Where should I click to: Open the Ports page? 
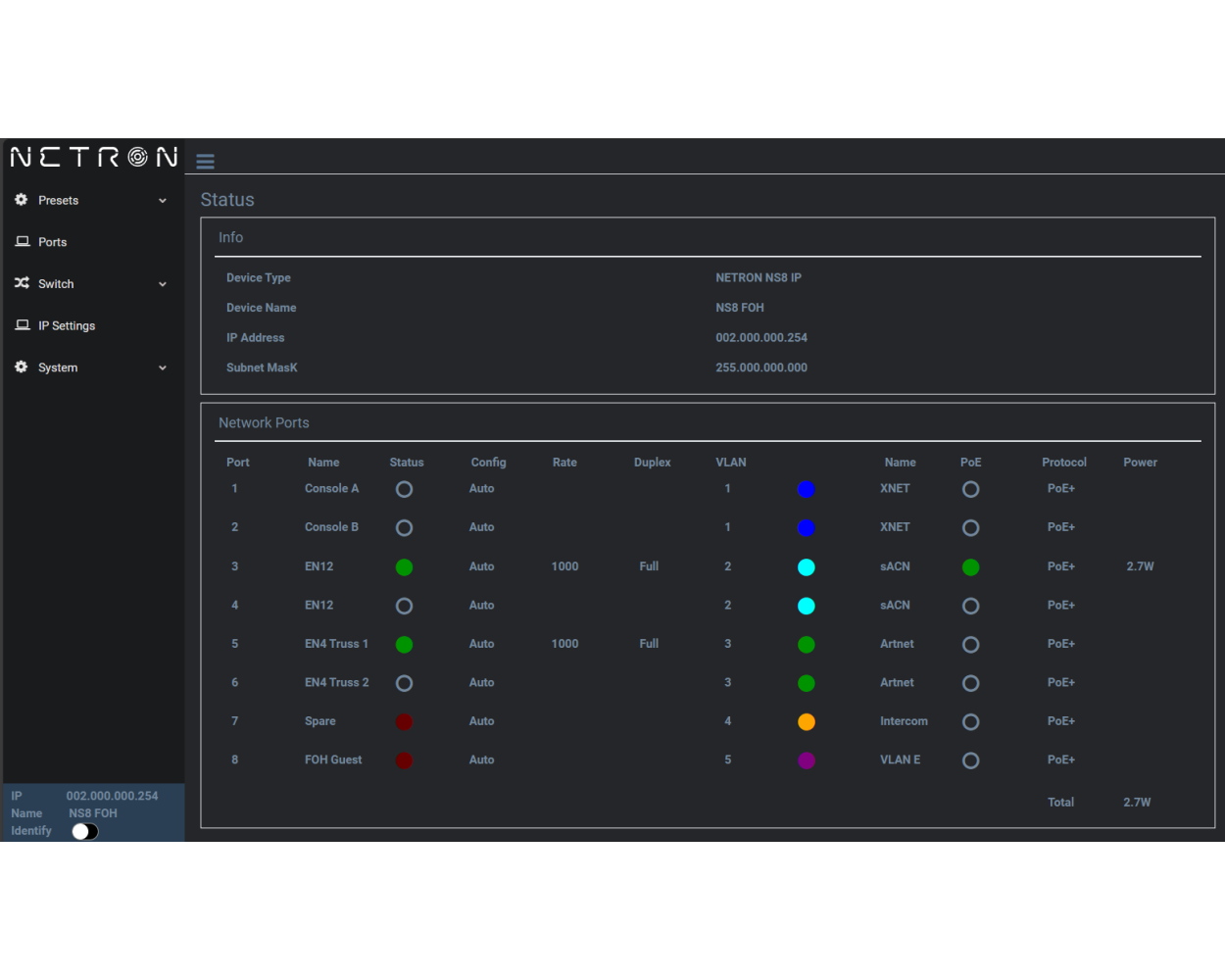[93, 242]
